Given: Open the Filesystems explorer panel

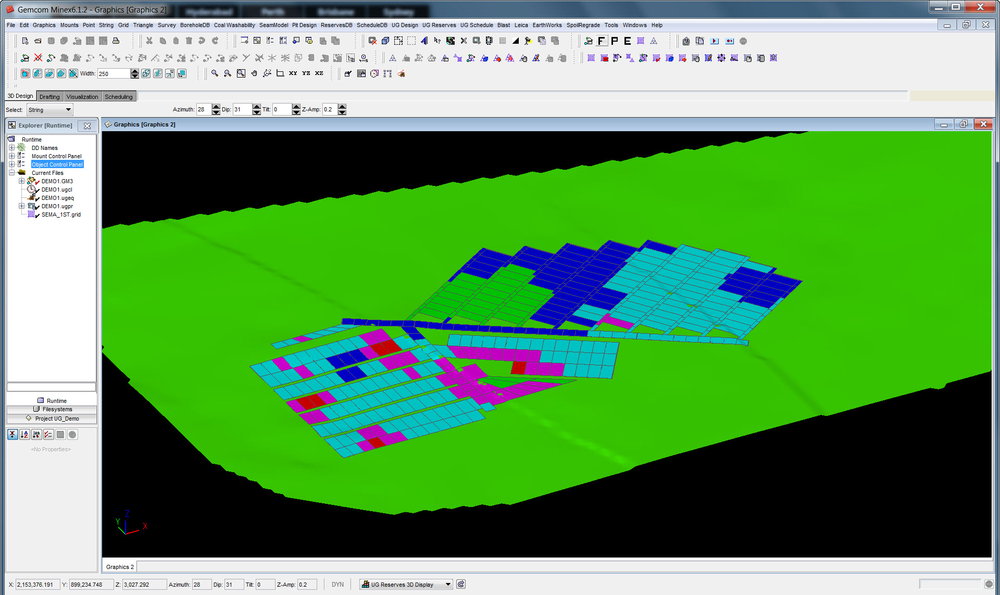Looking at the screenshot, I should coord(51,409).
